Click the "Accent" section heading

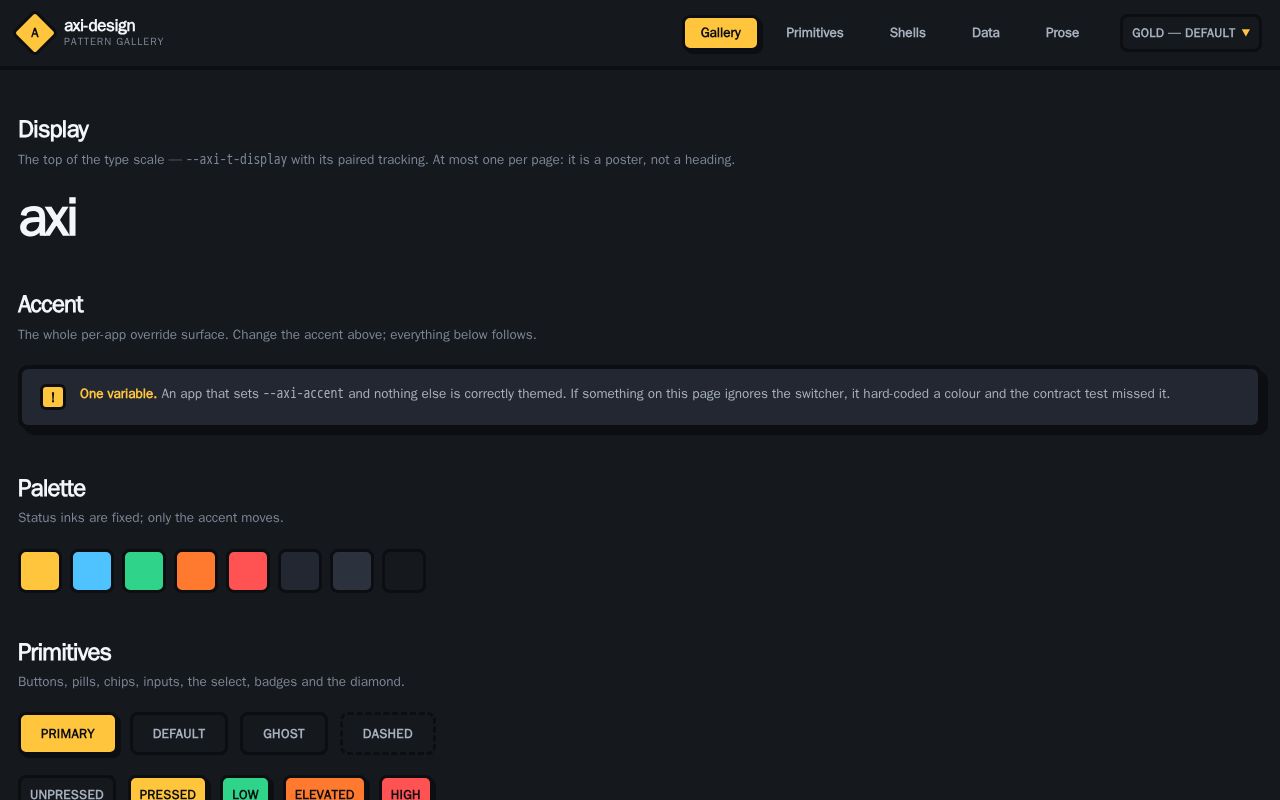(x=50, y=305)
